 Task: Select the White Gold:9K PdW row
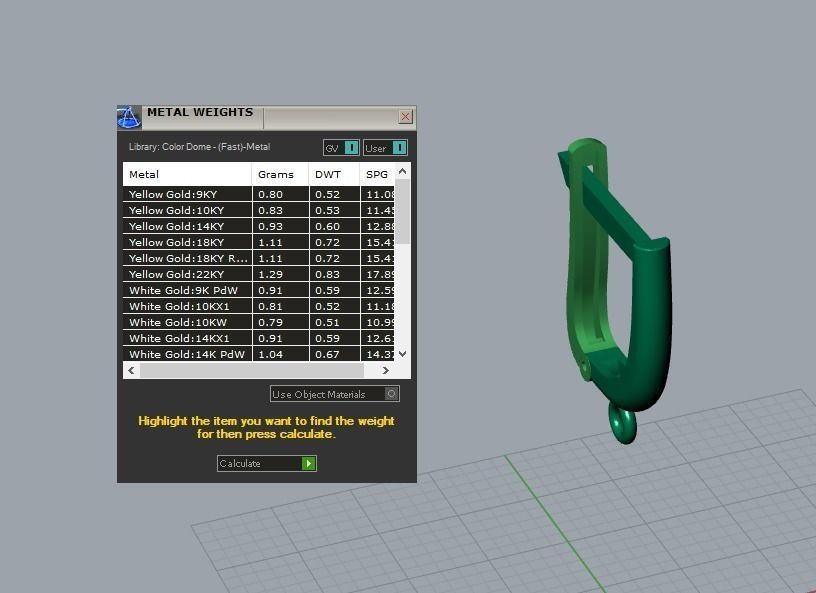pos(259,291)
